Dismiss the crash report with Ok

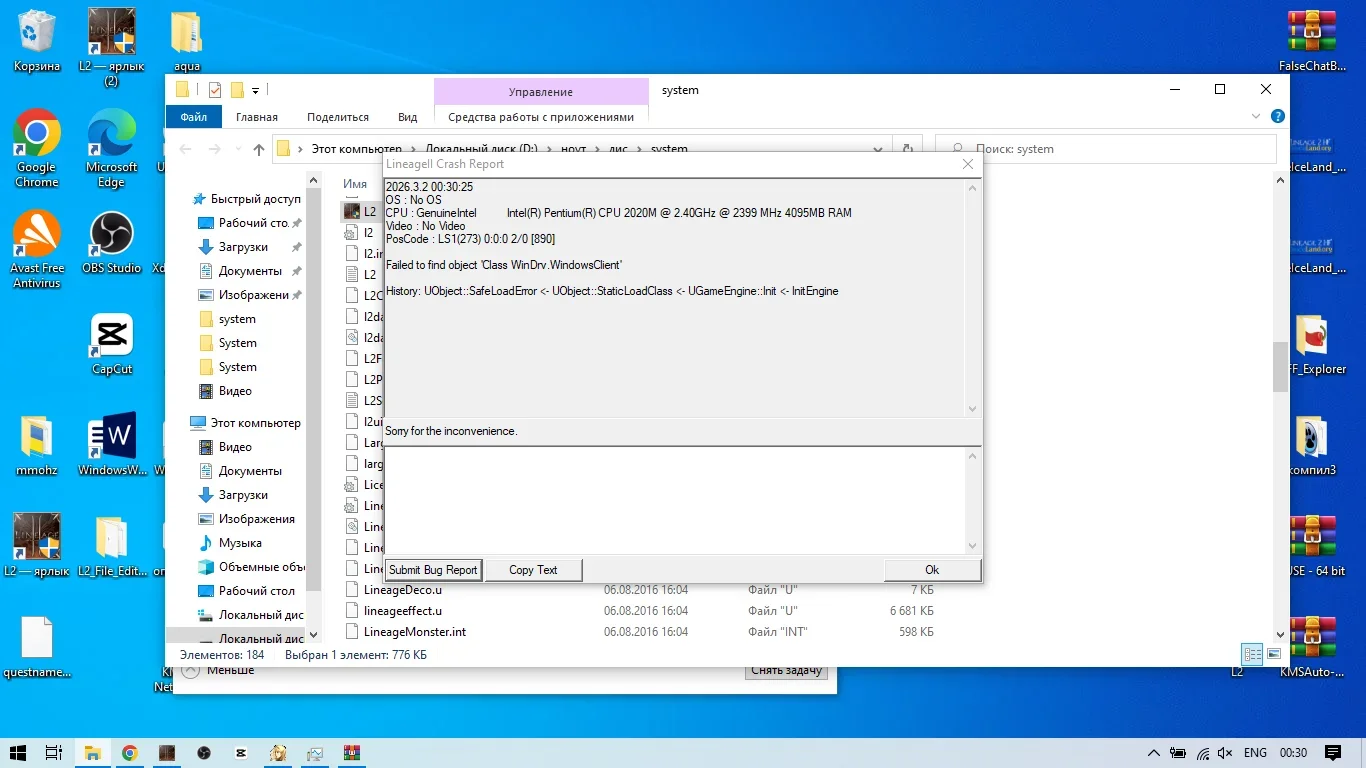(932, 570)
